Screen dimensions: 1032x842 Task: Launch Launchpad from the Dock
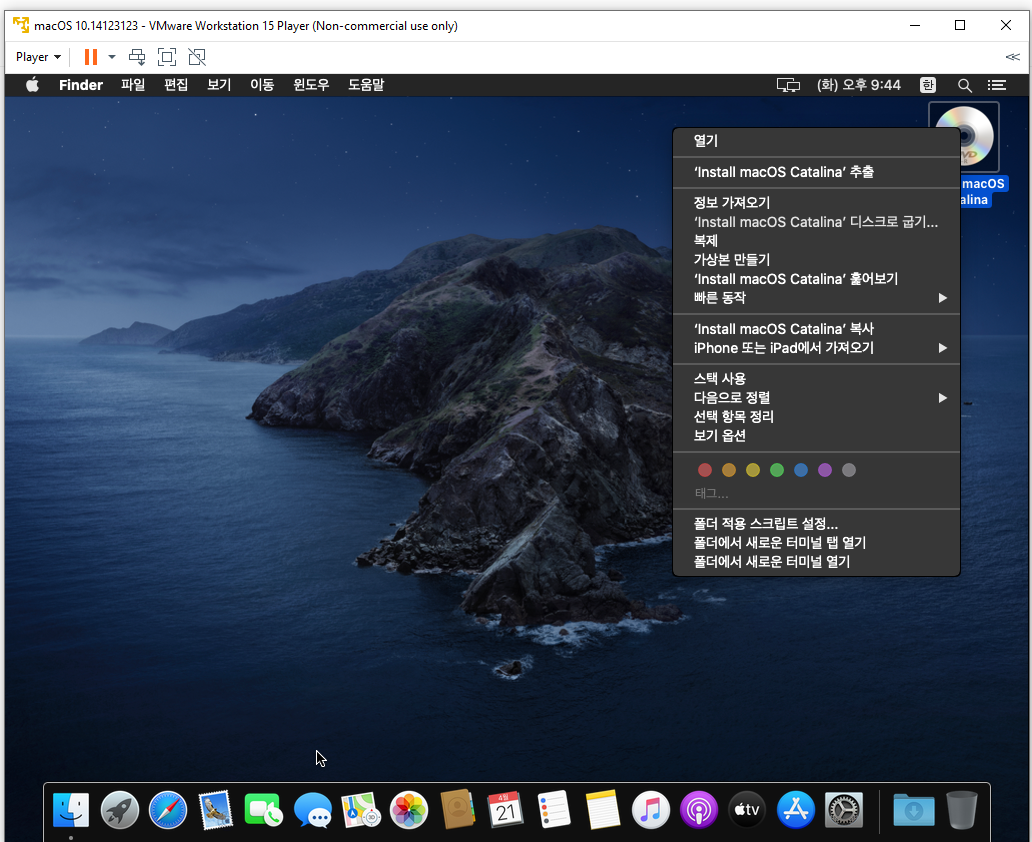pyautogui.click(x=119, y=810)
